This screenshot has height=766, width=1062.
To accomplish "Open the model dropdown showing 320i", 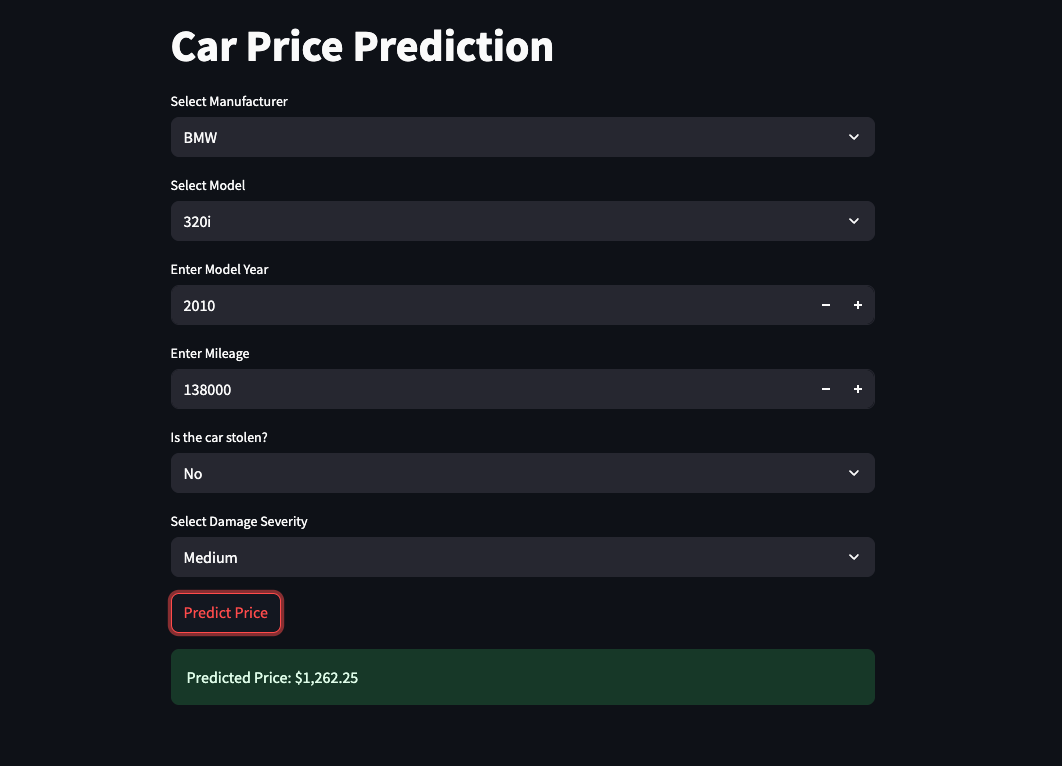I will [500, 221].
